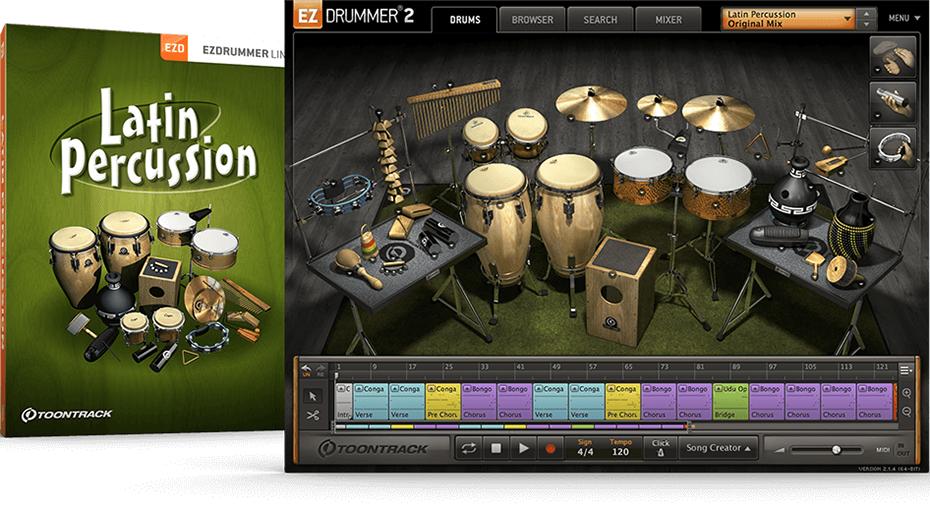Toggle loop playback on
This screenshot has height=508, width=930.
[468, 449]
